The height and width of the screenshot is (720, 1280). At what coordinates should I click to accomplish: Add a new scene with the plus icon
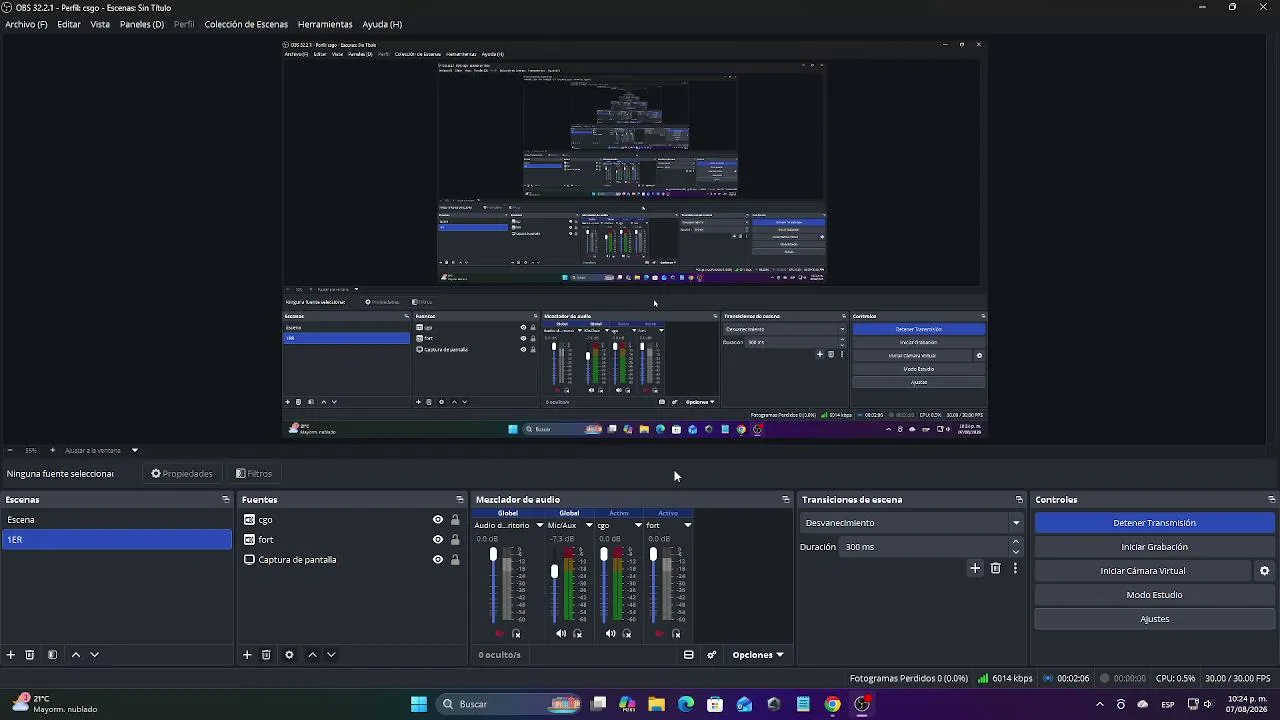click(11, 655)
